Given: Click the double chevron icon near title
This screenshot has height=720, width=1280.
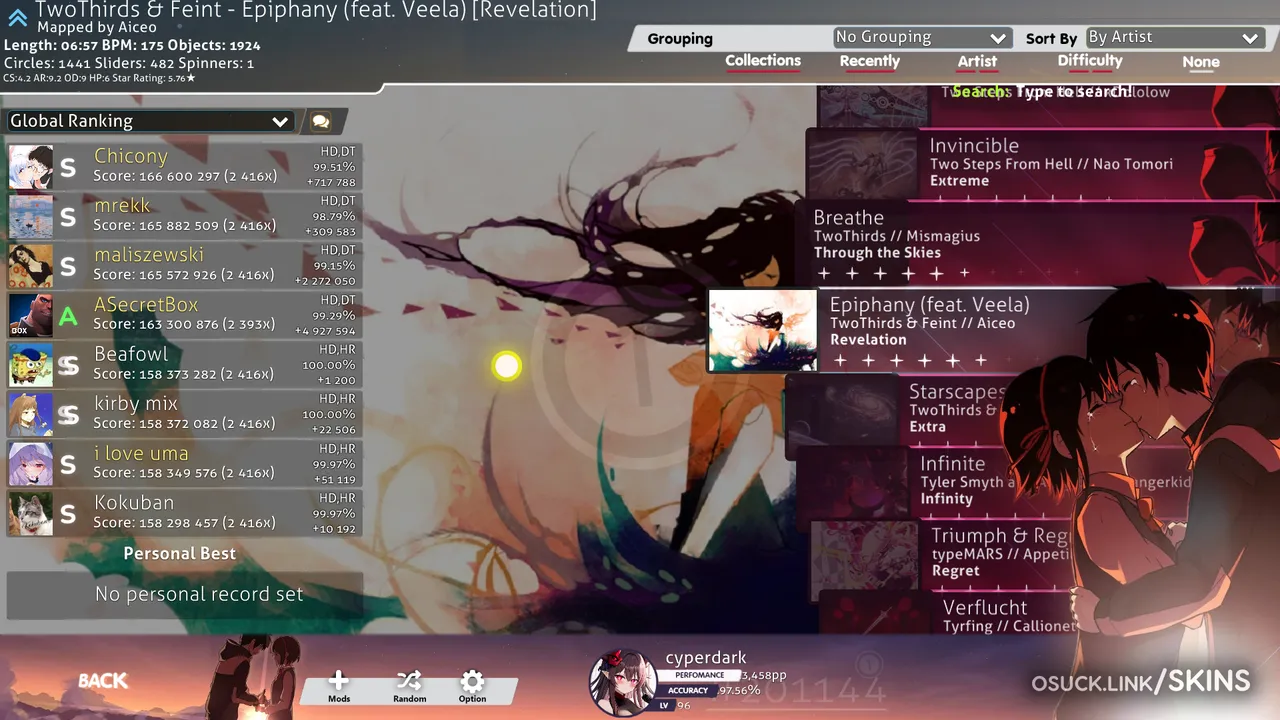Looking at the screenshot, I should coord(17,17).
